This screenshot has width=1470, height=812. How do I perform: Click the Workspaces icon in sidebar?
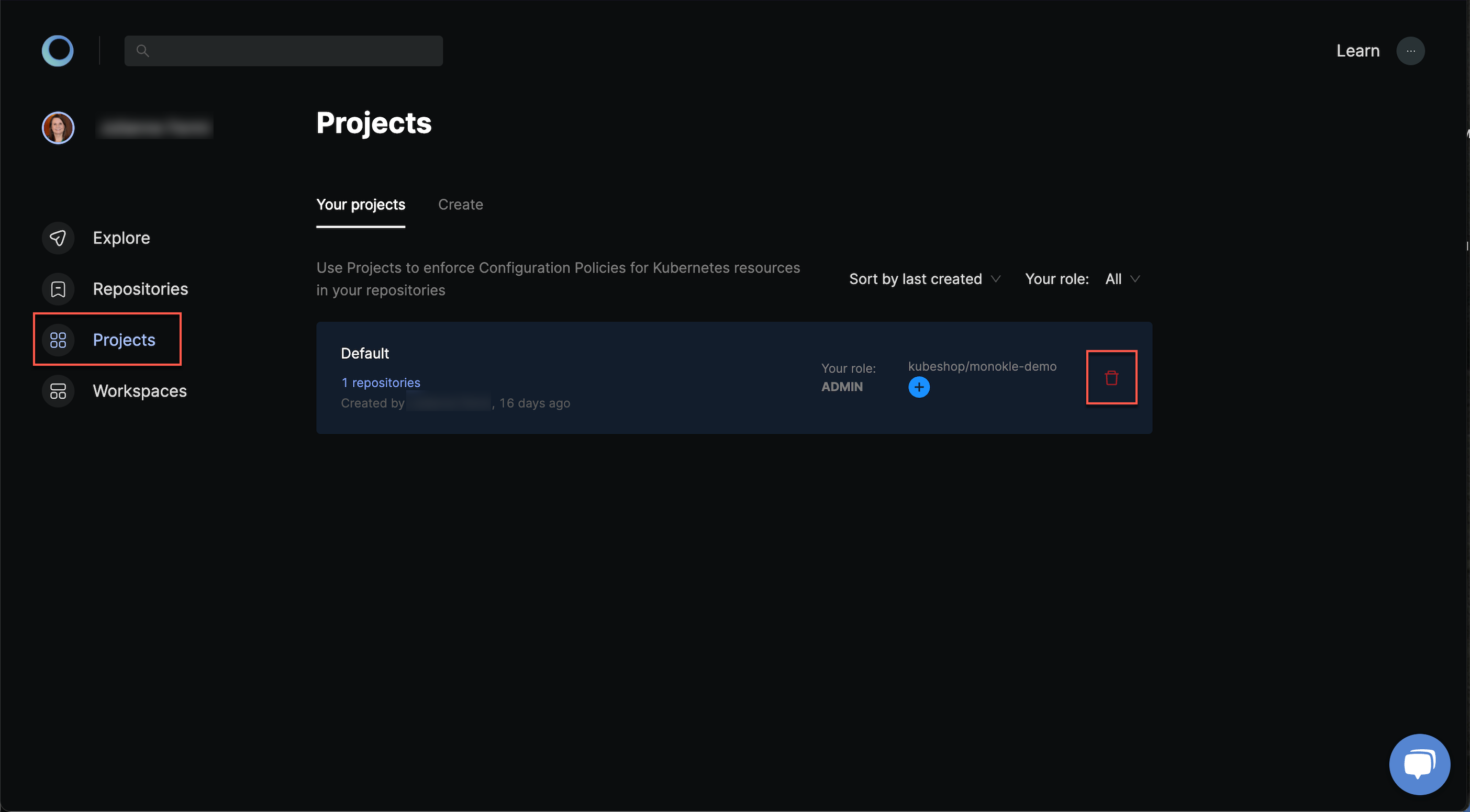[57, 391]
